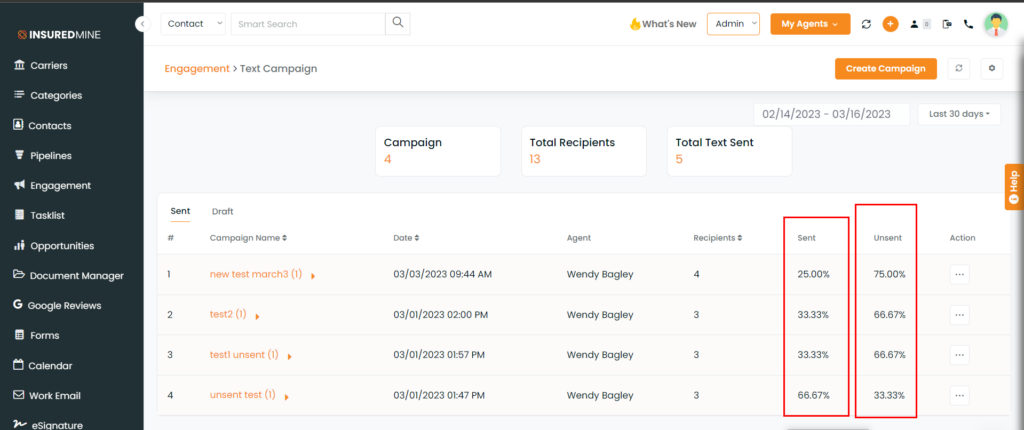Open the unsent test (1) campaign link
1024x430 pixels.
243,395
